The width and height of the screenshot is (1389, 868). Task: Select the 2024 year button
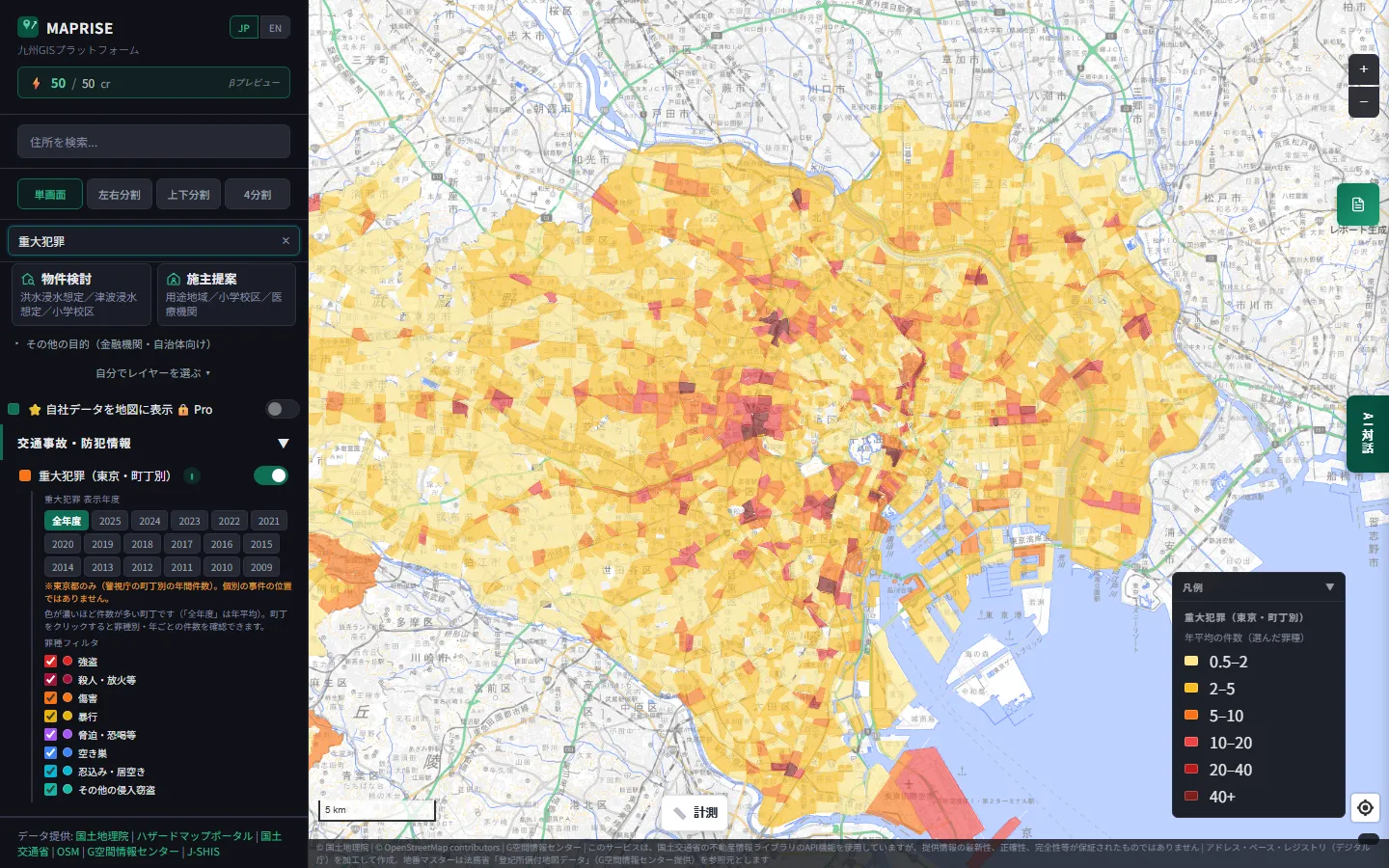pyautogui.click(x=150, y=521)
